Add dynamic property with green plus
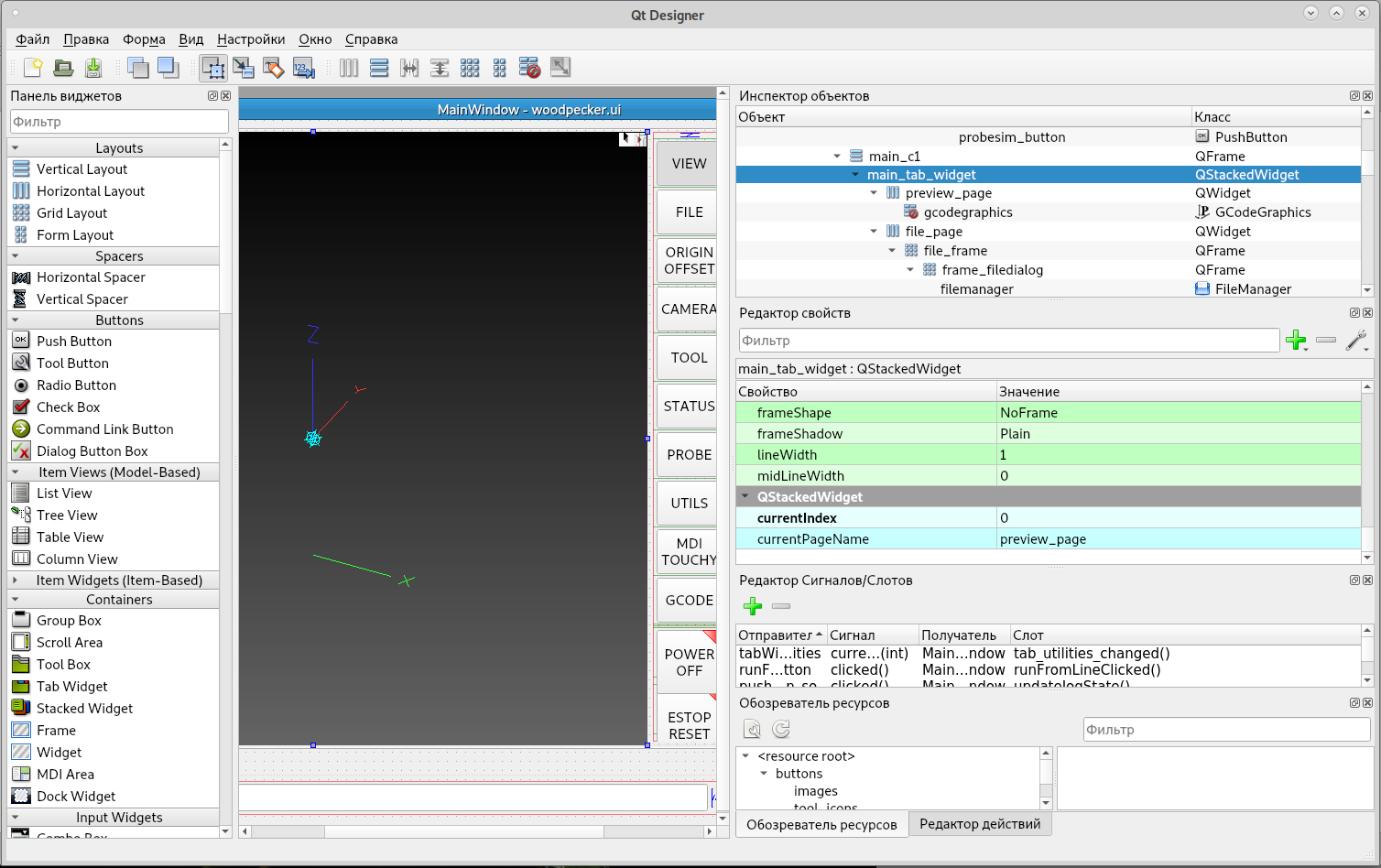The height and width of the screenshot is (868, 1381). (x=1296, y=340)
